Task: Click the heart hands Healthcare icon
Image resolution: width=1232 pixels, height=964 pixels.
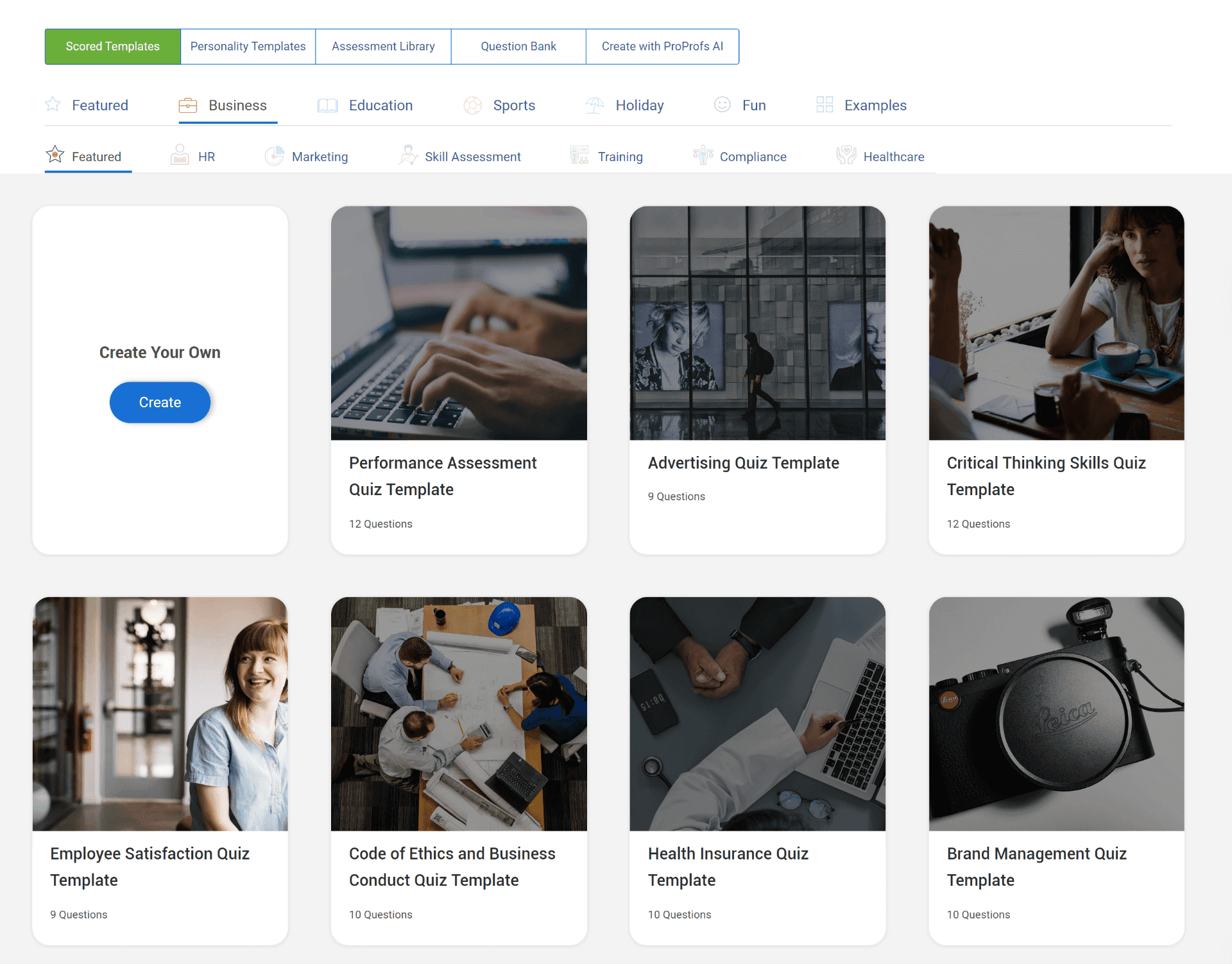Action: coord(846,155)
